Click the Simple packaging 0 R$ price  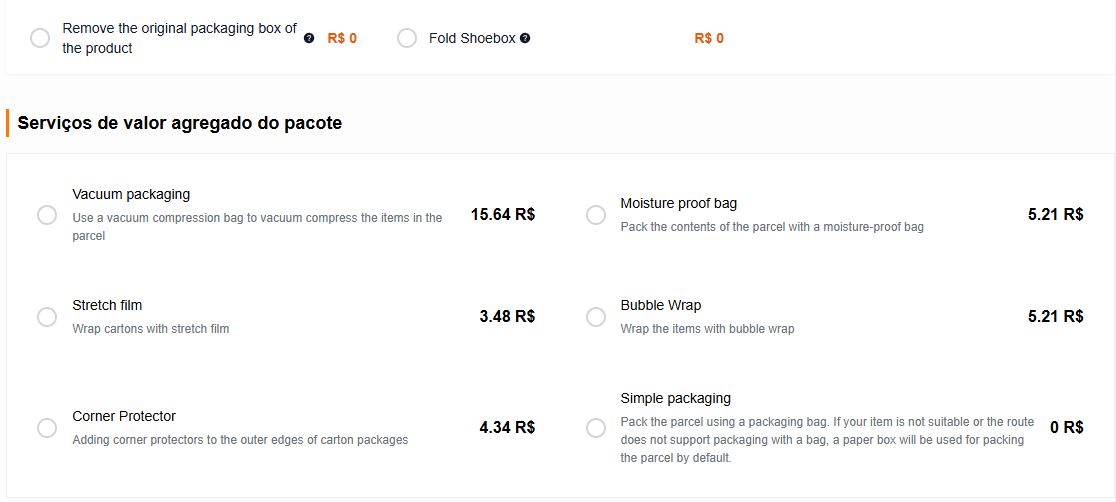coord(1066,427)
